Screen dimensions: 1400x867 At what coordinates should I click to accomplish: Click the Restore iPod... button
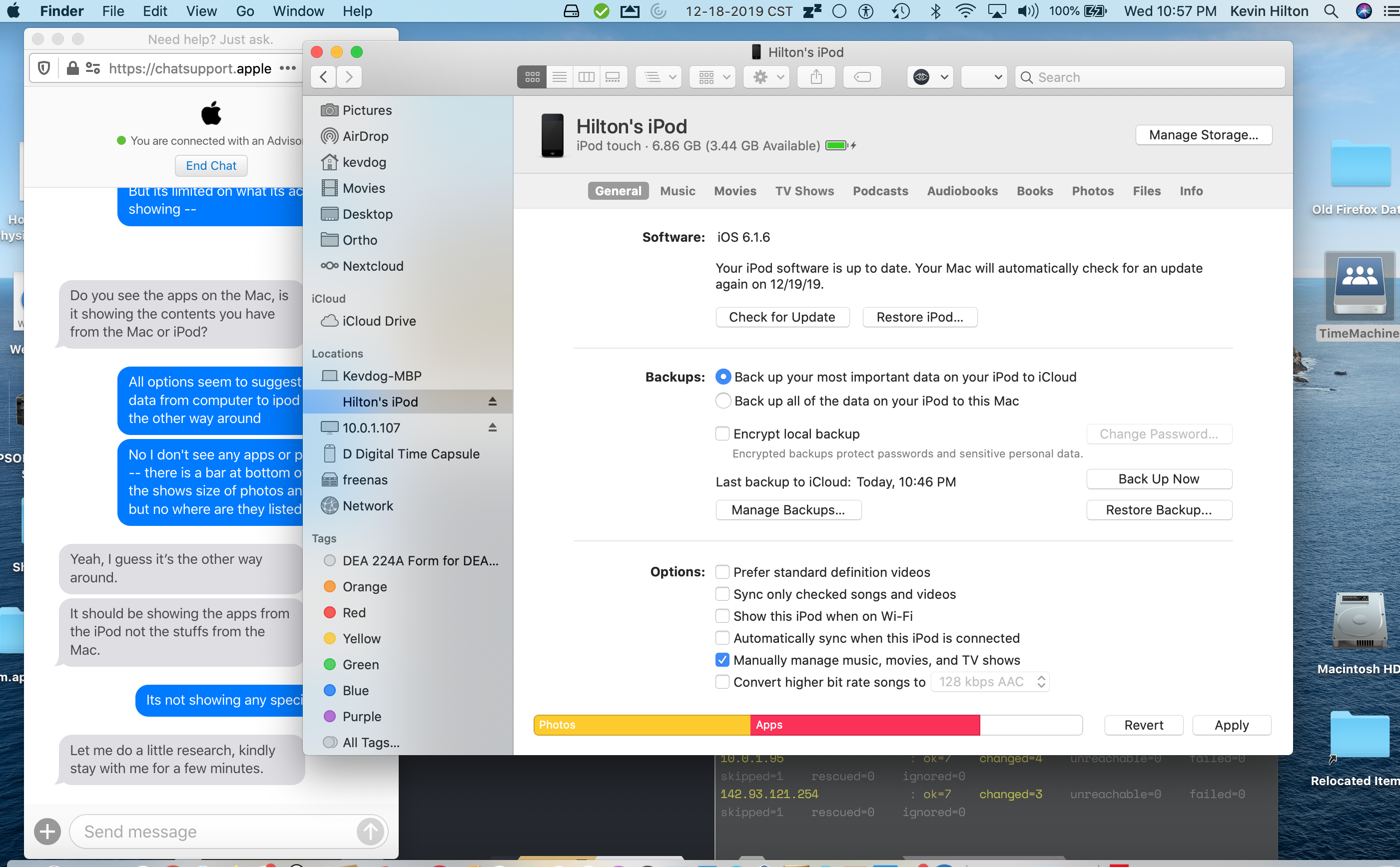pyautogui.click(x=920, y=317)
